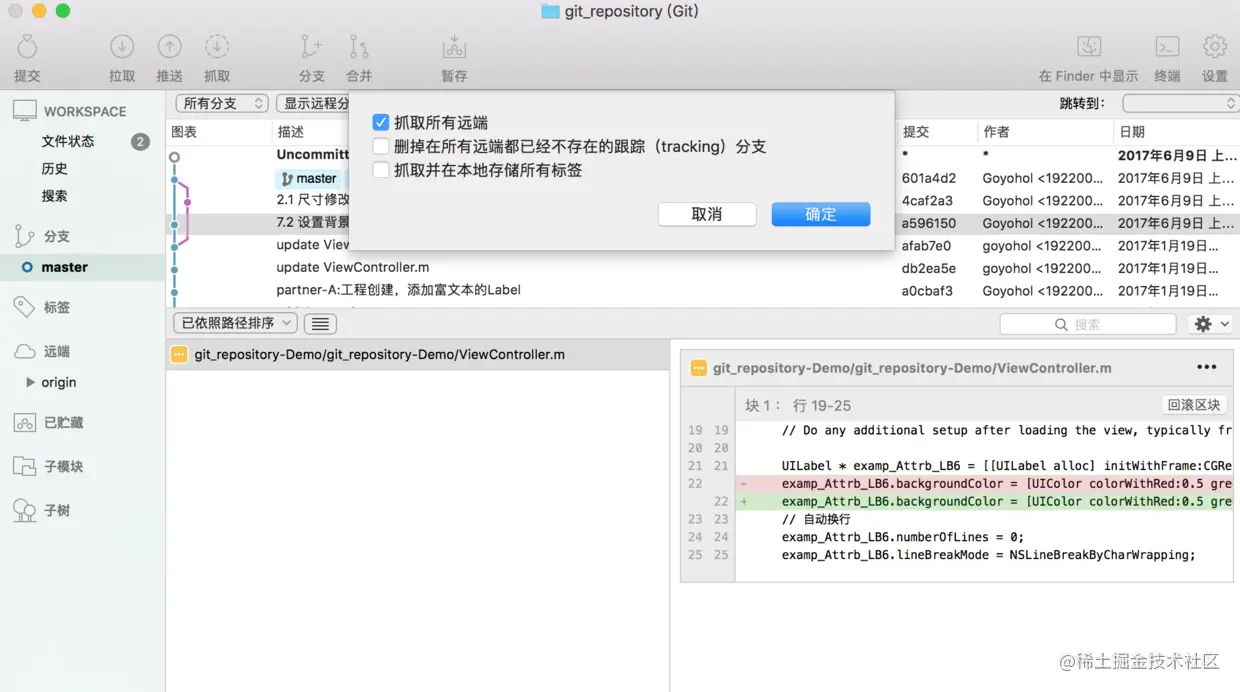This screenshot has width=1240, height=692.
Task: Click the 确定 button
Action: point(821,214)
